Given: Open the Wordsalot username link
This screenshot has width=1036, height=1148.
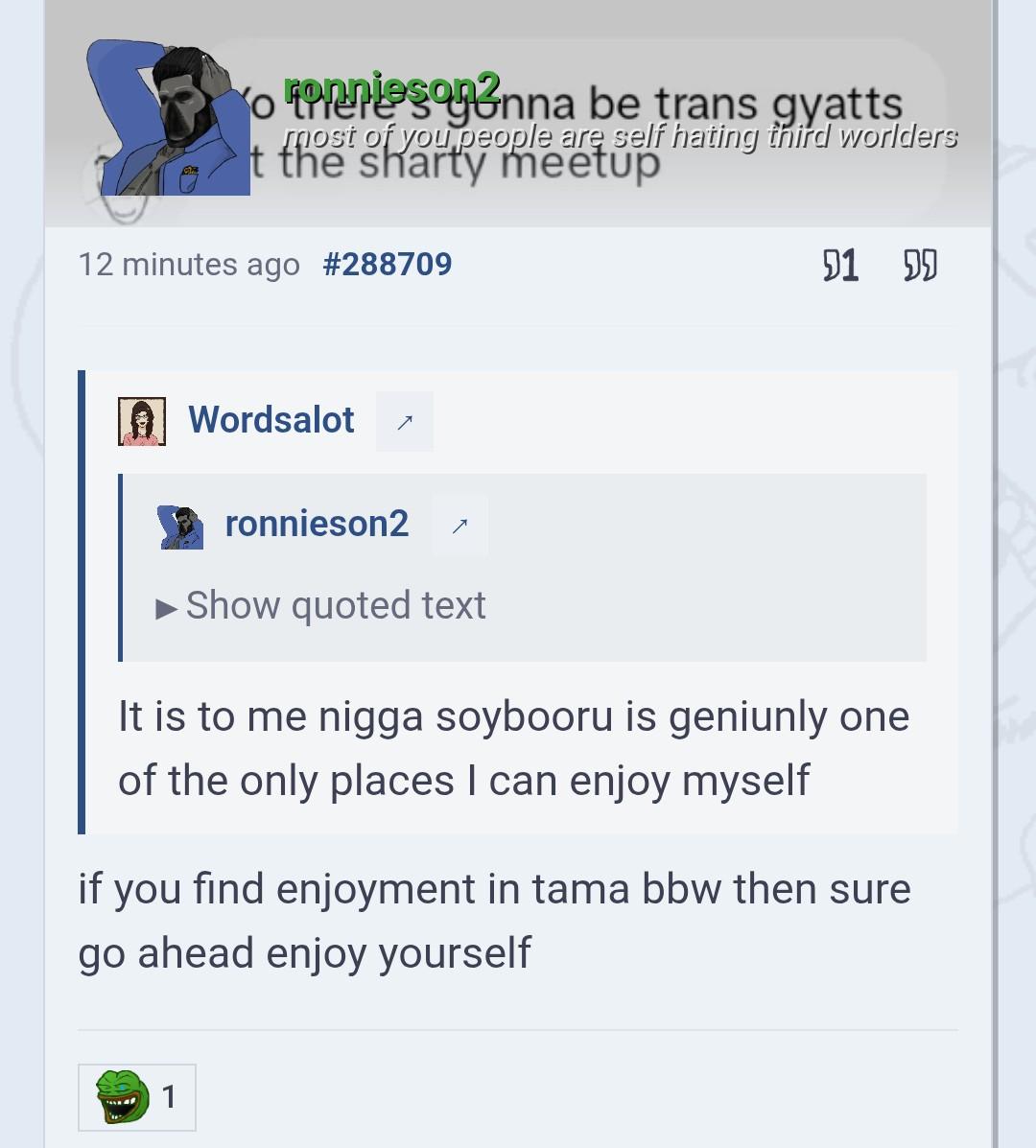Looking at the screenshot, I should coord(271,420).
